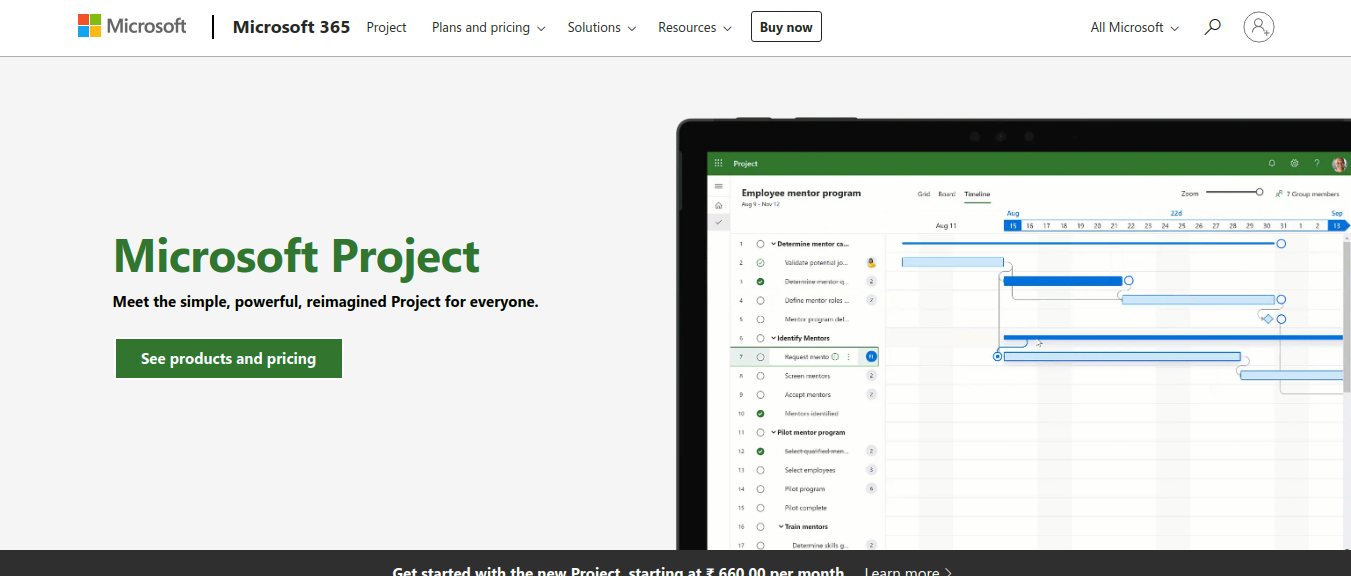
Task: Click the milestone diamond on the timeline
Action: pyautogui.click(x=1268, y=319)
